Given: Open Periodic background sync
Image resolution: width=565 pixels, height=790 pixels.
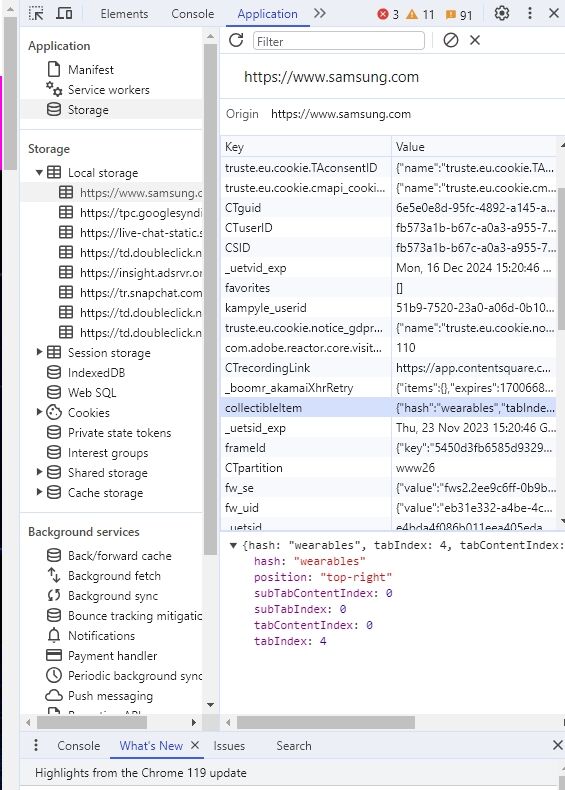Looking at the screenshot, I should point(135,676).
